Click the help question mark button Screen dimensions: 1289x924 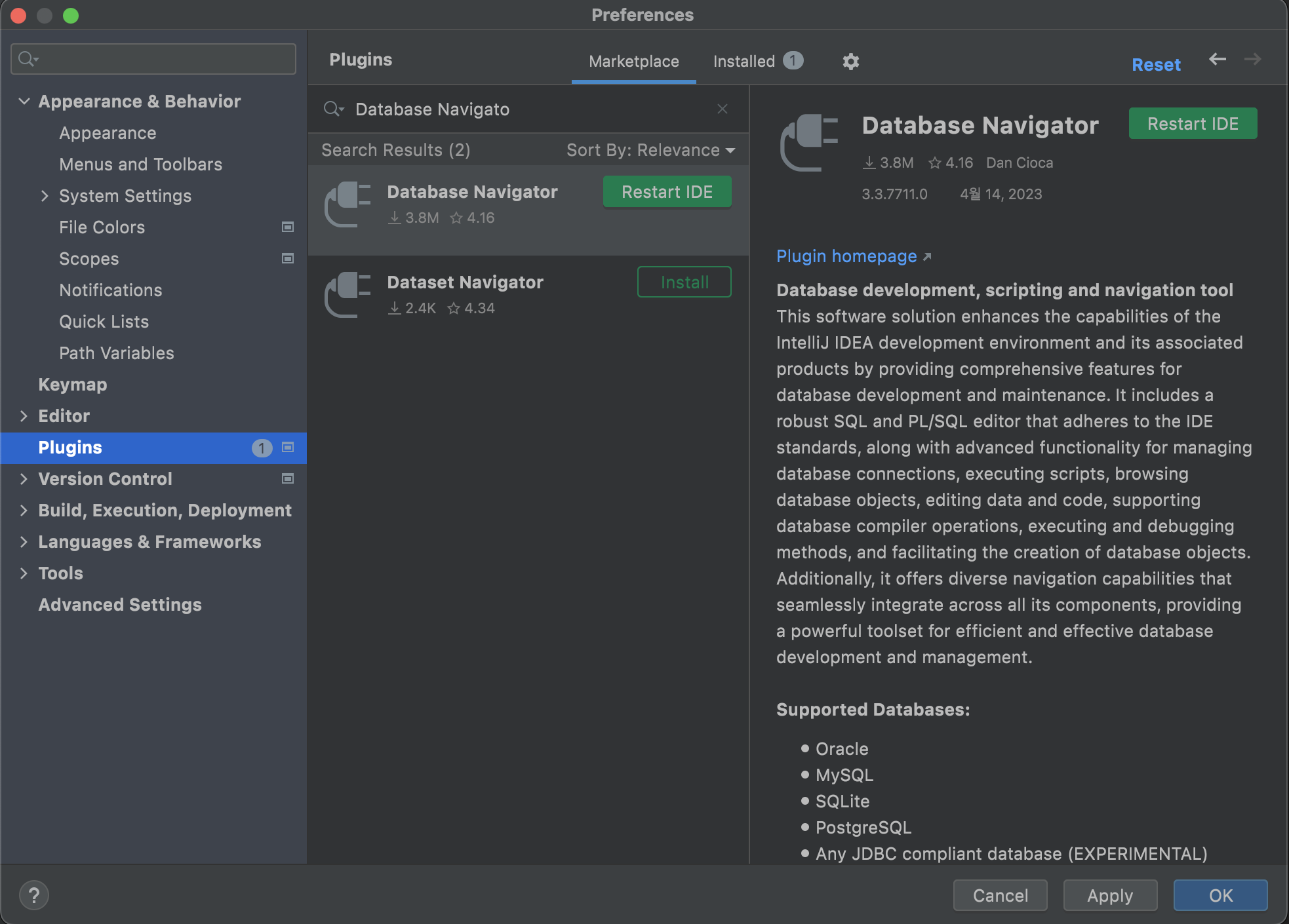34,895
